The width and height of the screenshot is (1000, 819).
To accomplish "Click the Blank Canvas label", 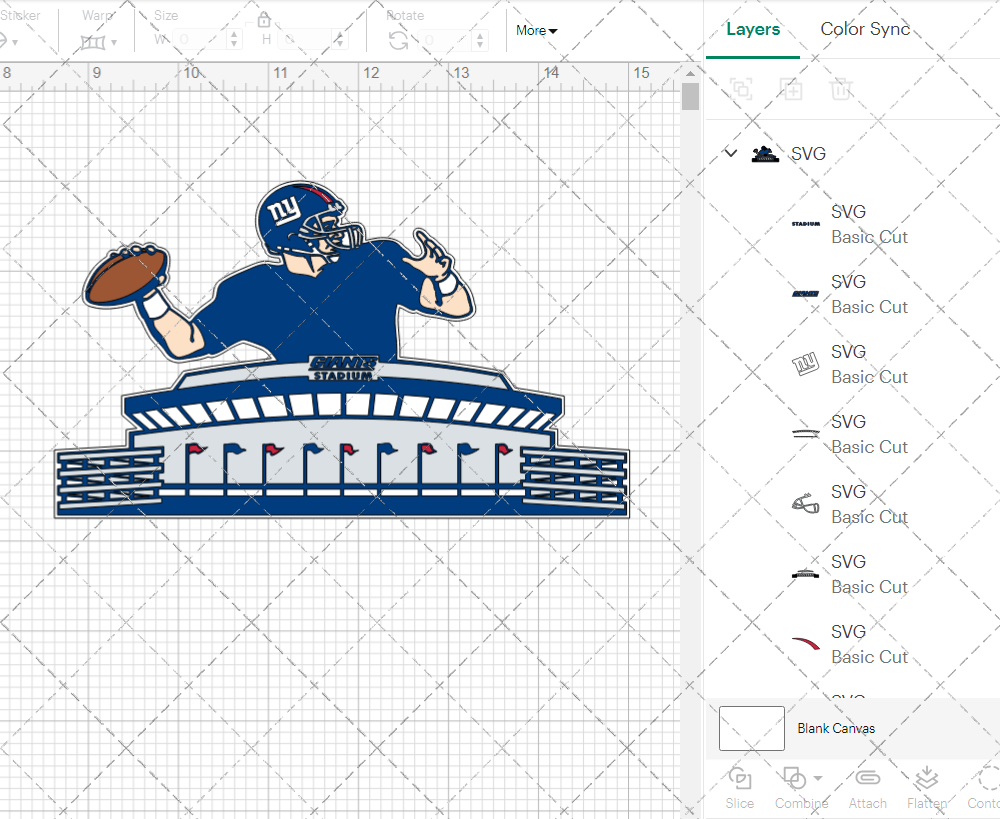I will [x=836, y=728].
